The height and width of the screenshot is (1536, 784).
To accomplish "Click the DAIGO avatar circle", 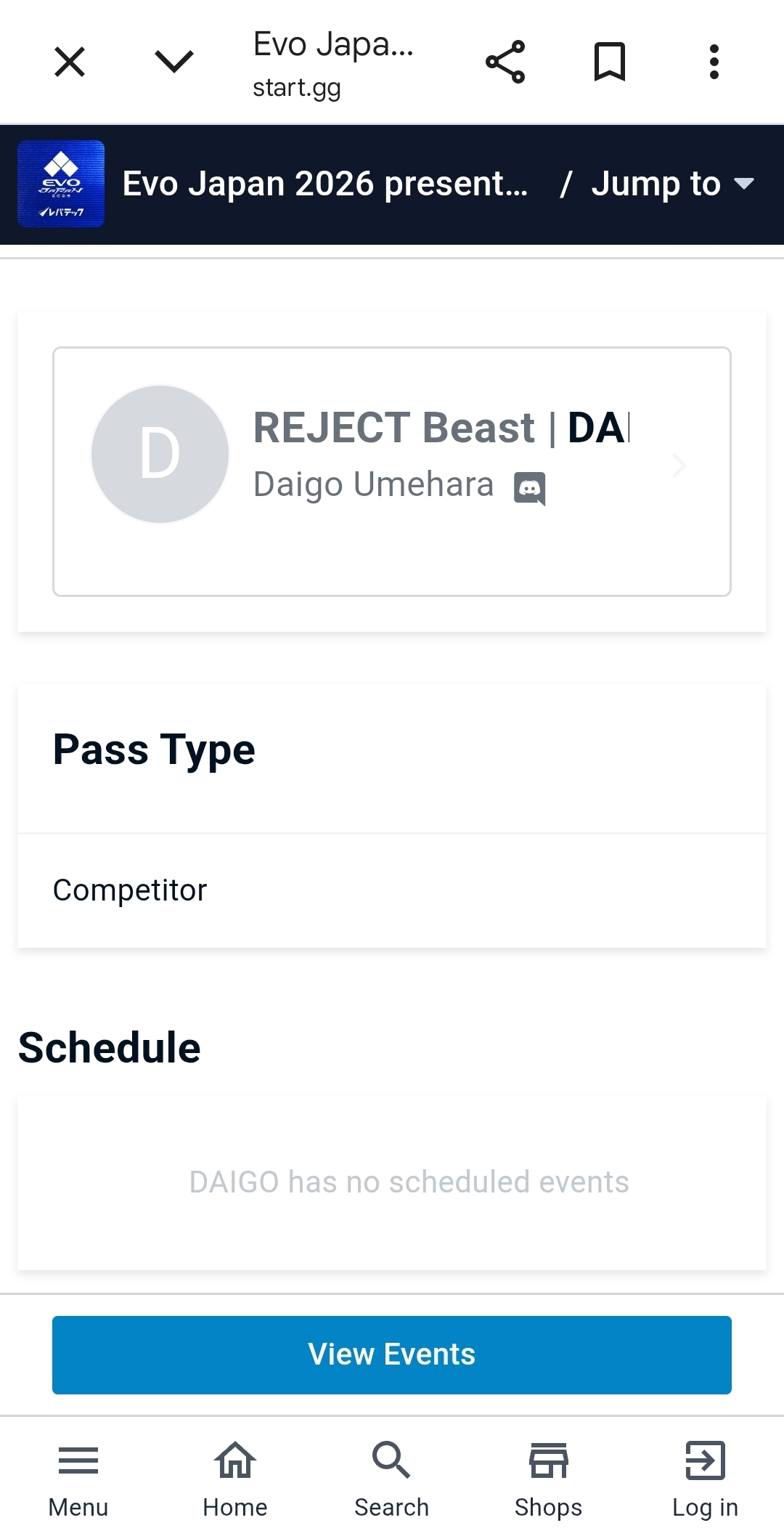I will pyautogui.click(x=160, y=454).
